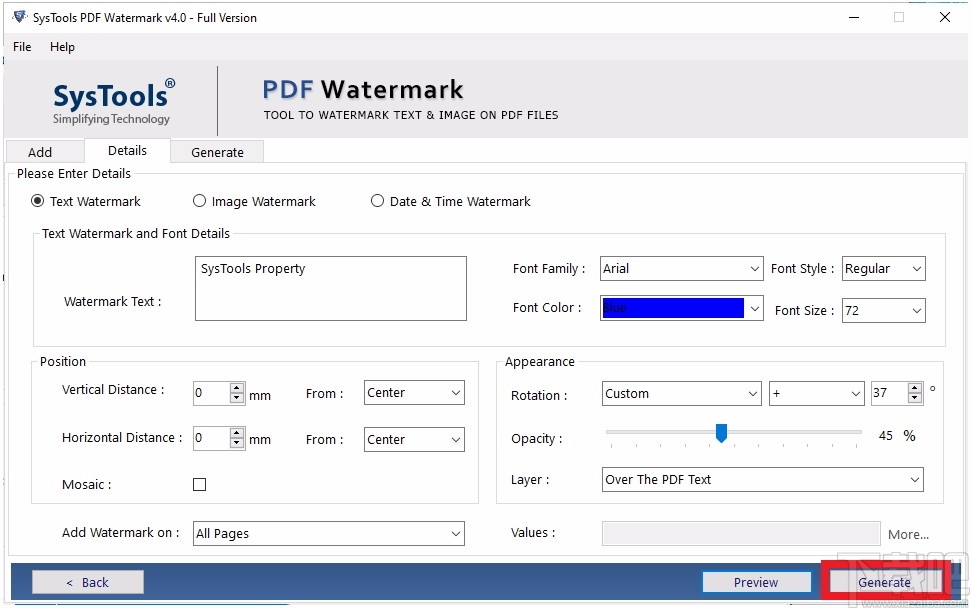Click the SysTools logo in the header
The image size is (972, 608).
[112, 99]
